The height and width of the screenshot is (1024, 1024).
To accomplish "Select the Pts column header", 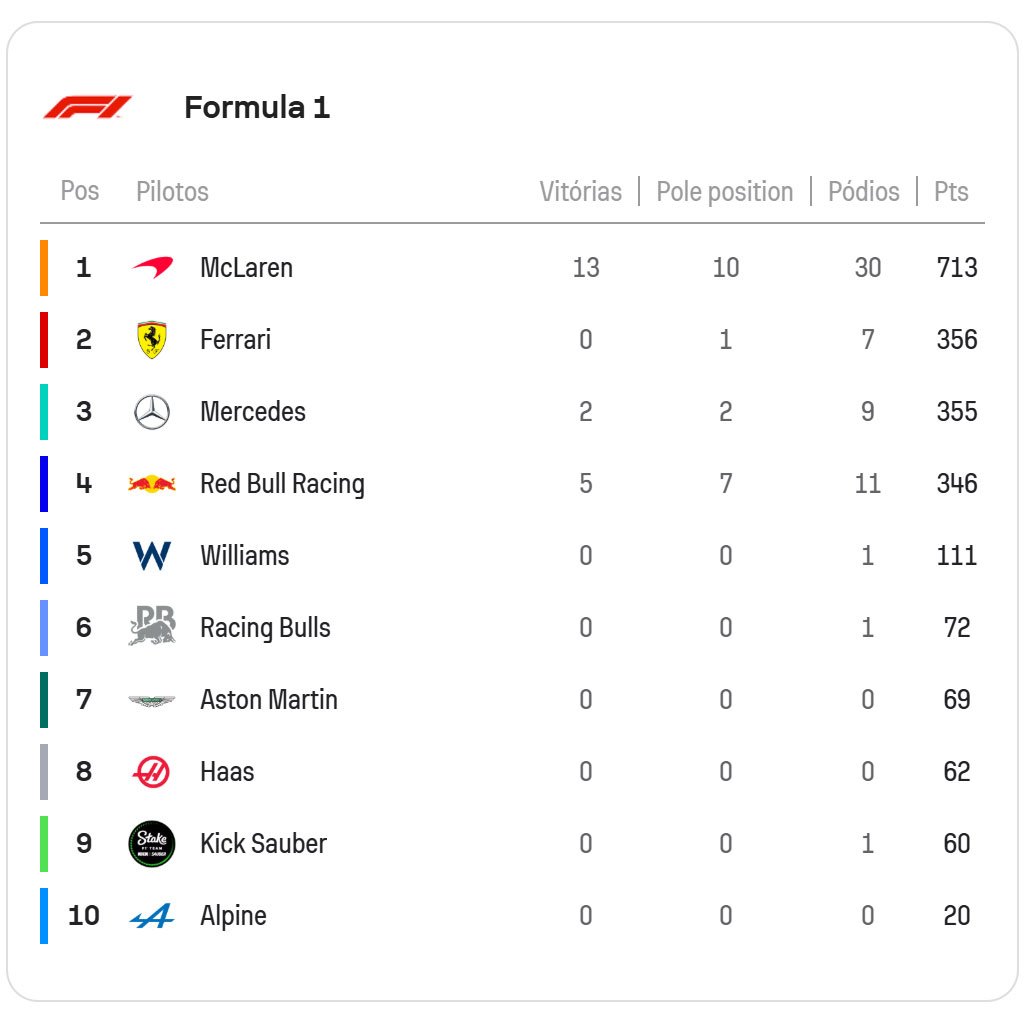I will 951,192.
